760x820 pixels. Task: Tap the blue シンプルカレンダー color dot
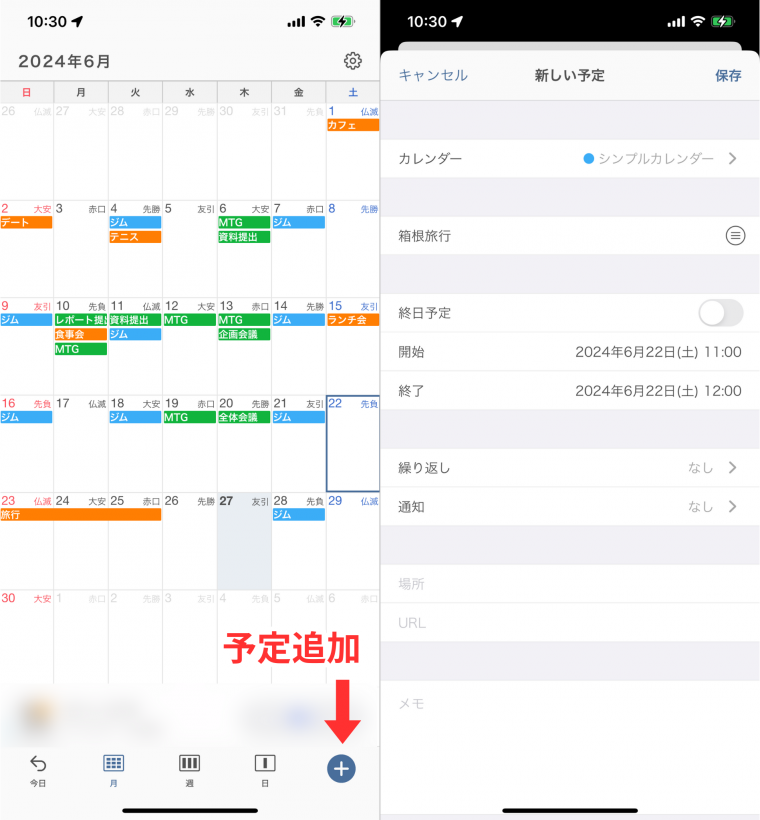click(588, 158)
